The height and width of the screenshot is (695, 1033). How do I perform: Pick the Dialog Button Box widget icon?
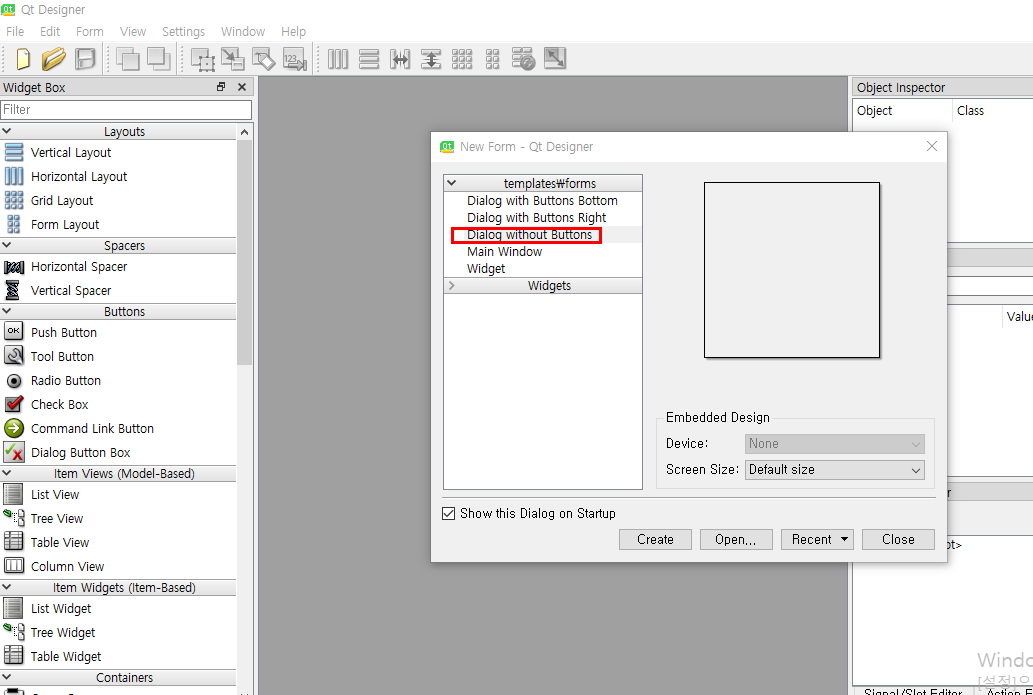(14, 452)
